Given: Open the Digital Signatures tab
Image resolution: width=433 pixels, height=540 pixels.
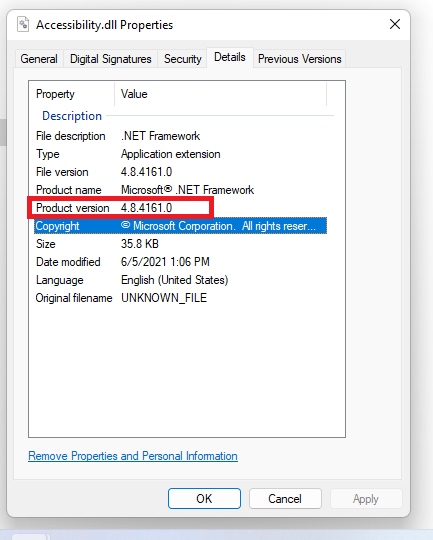Looking at the screenshot, I should [x=111, y=59].
